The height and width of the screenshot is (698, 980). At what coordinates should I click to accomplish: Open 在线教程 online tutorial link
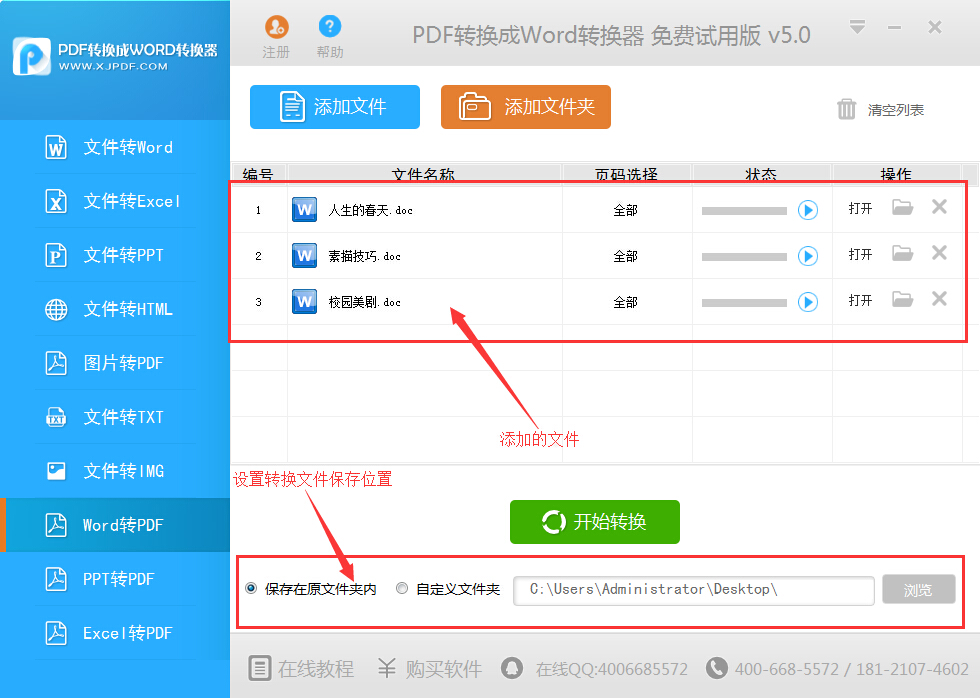click(x=301, y=669)
